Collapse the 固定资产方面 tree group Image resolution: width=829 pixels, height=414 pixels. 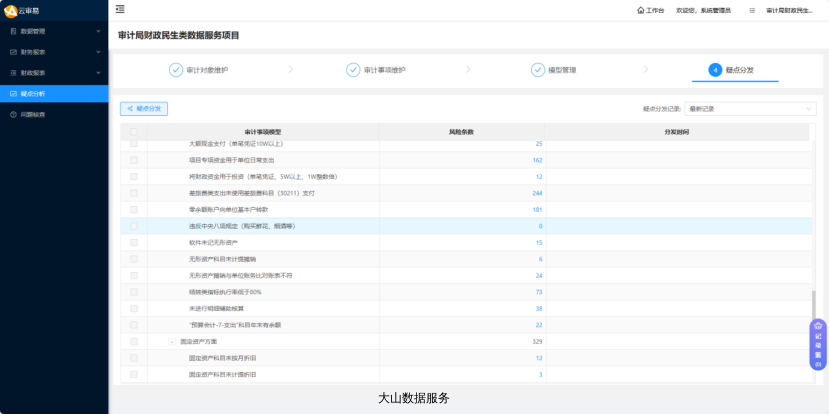pos(171,341)
